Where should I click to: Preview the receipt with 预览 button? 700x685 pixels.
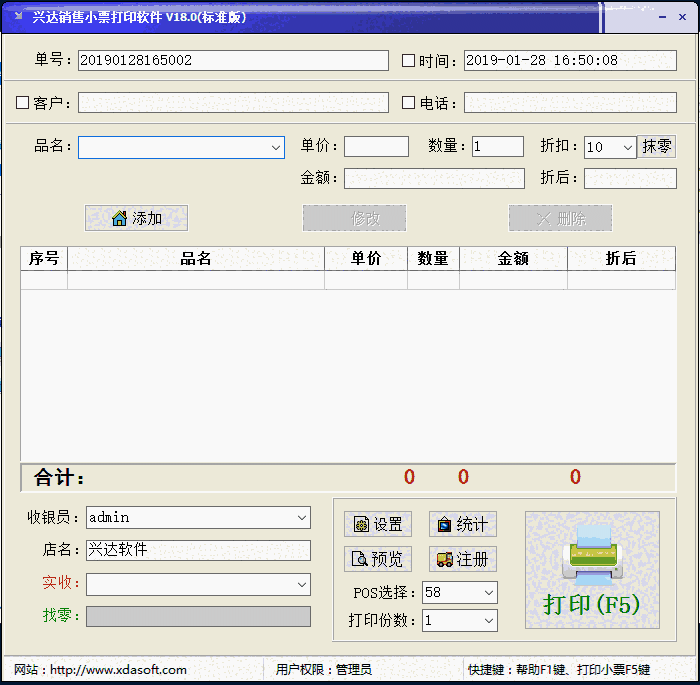click(x=378, y=559)
